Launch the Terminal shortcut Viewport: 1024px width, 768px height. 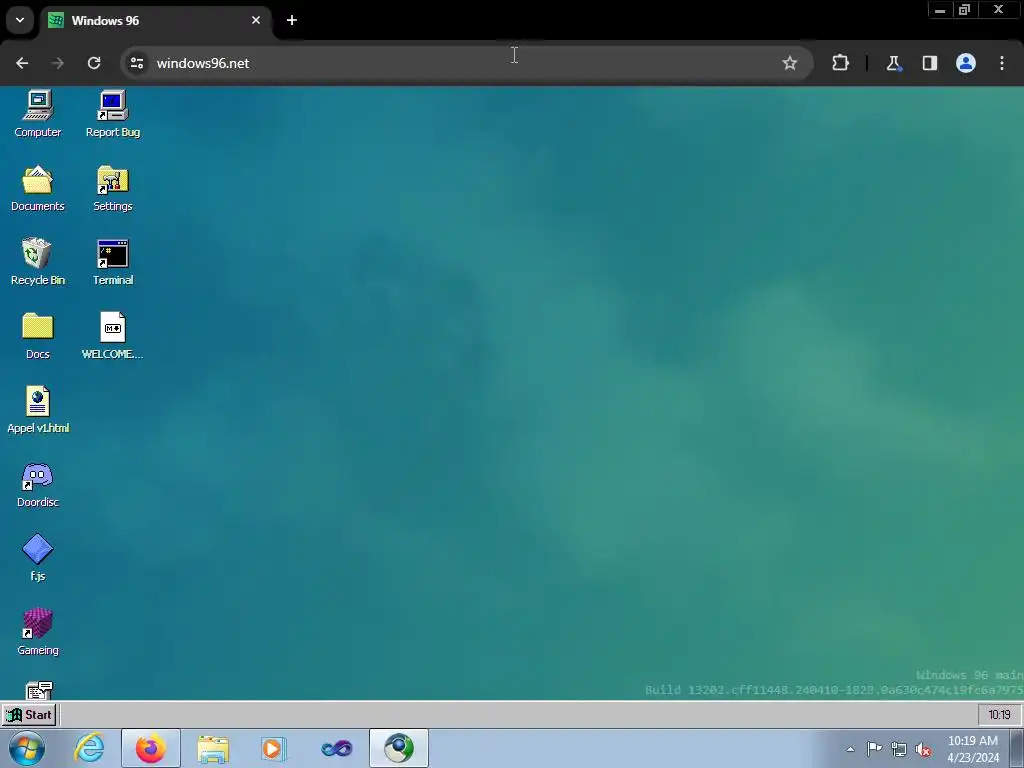click(x=112, y=262)
